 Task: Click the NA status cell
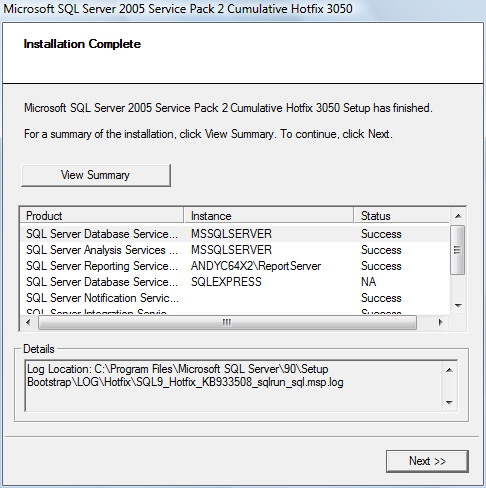click(368, 282)
